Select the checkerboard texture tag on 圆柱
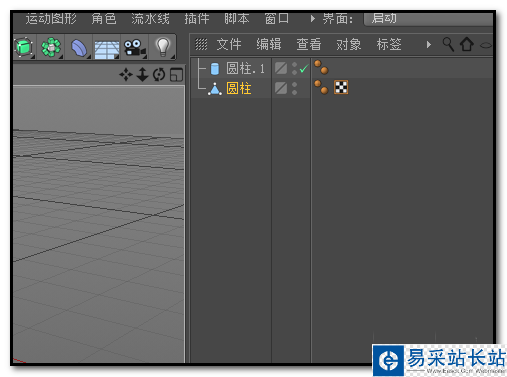Viewport: 507px width, 377px height. [x=341, y=87]
